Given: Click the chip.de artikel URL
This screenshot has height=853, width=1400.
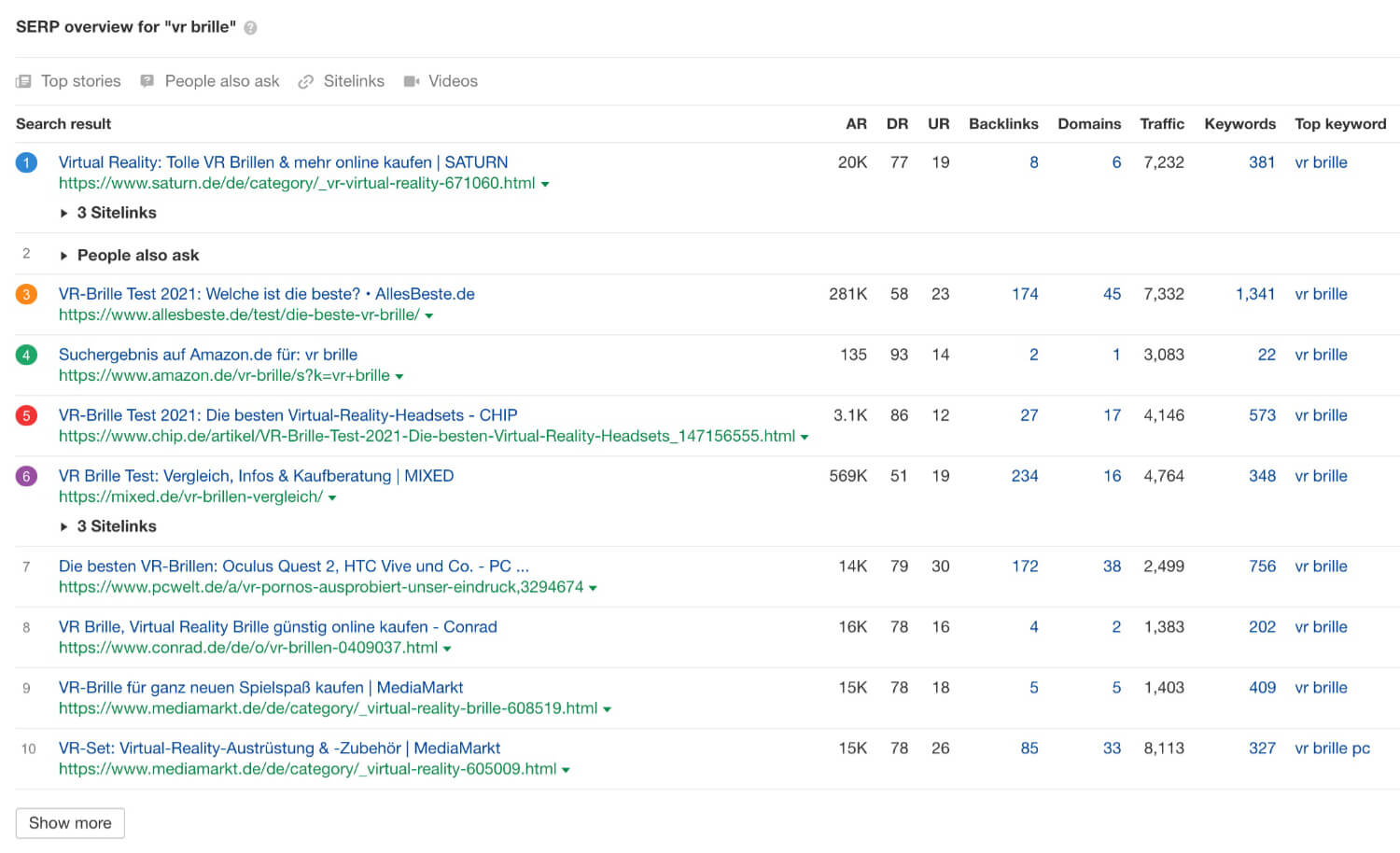Looking at the screenshot, I should click(427, 436).
